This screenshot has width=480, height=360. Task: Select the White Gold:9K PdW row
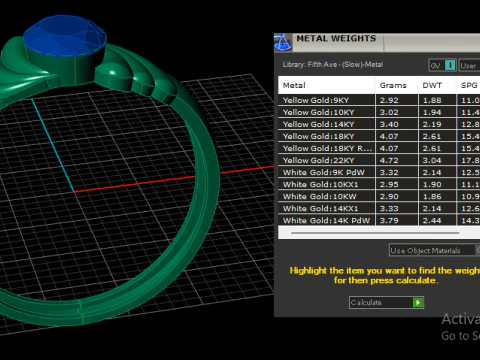(379, 172)
